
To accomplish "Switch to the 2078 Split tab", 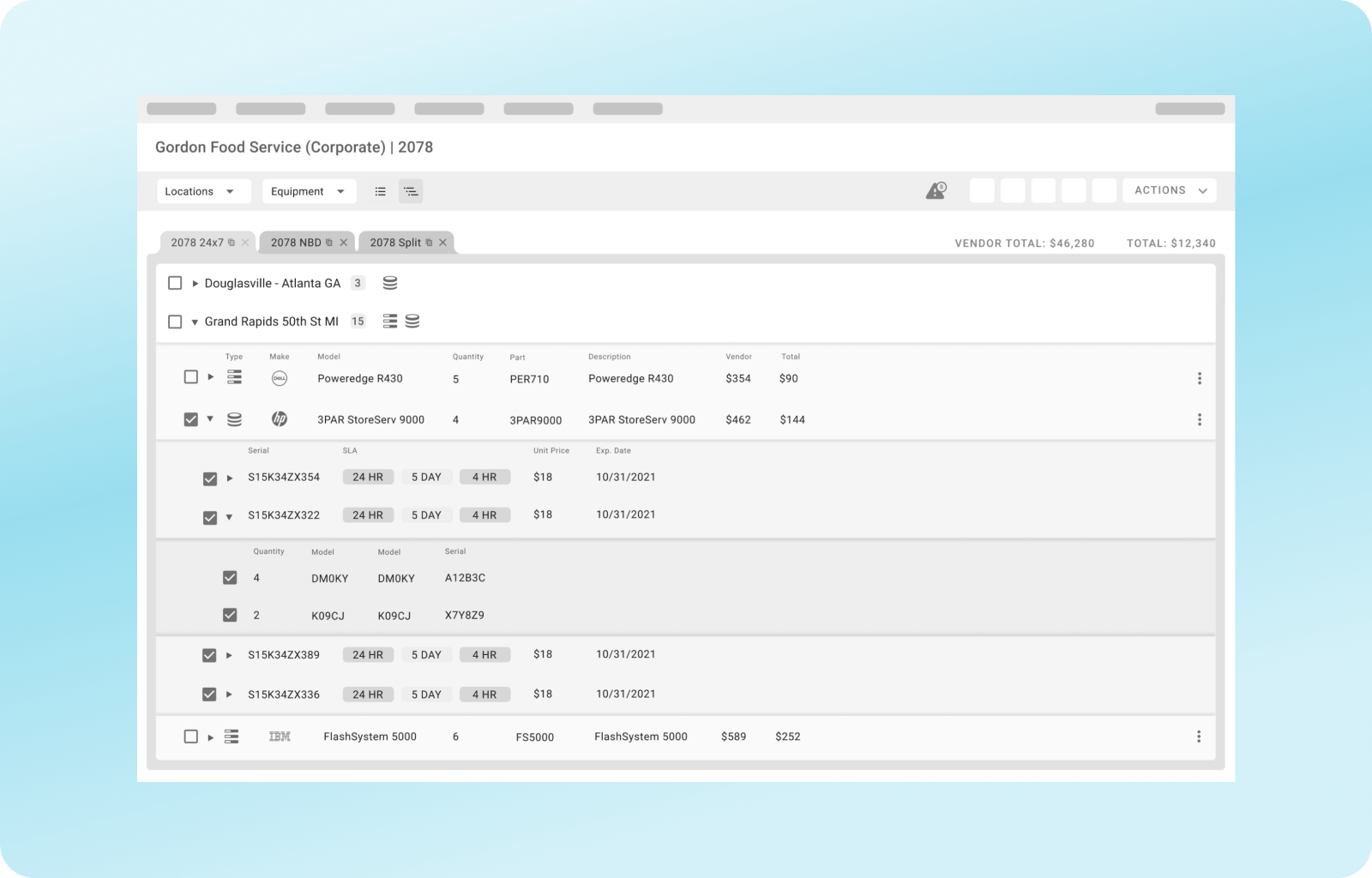I will (x=395, y=243).
